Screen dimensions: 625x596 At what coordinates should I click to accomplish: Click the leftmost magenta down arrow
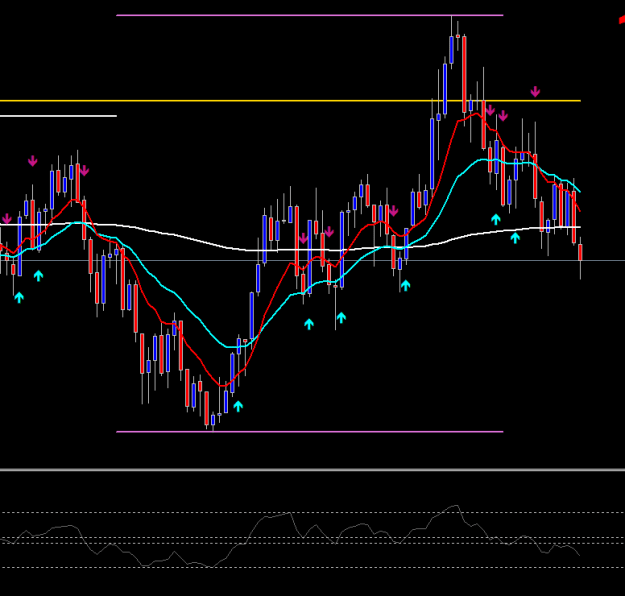(x=7, y=218)
